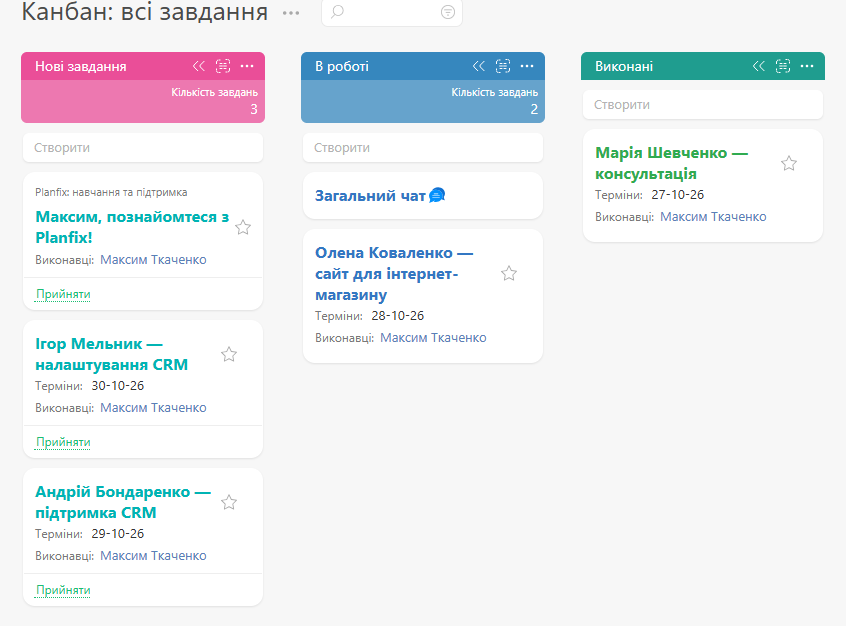The width and height of the screenshot is (846, 626).
Task: Collapse the Нові завдання column
Action: coord(199,66)
